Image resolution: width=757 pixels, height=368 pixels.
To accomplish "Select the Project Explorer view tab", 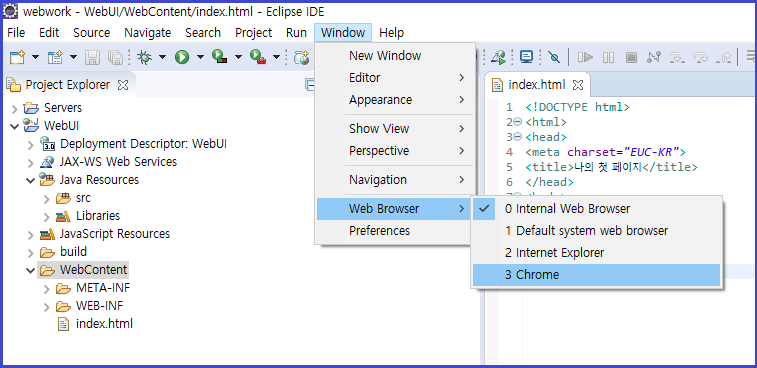I will pos(68,85).
